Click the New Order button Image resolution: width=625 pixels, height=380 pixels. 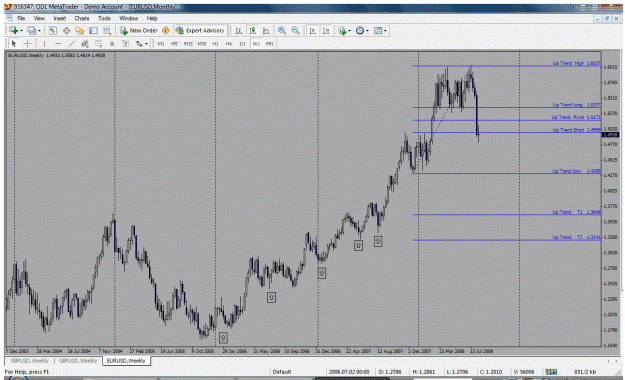pos(139,31)
